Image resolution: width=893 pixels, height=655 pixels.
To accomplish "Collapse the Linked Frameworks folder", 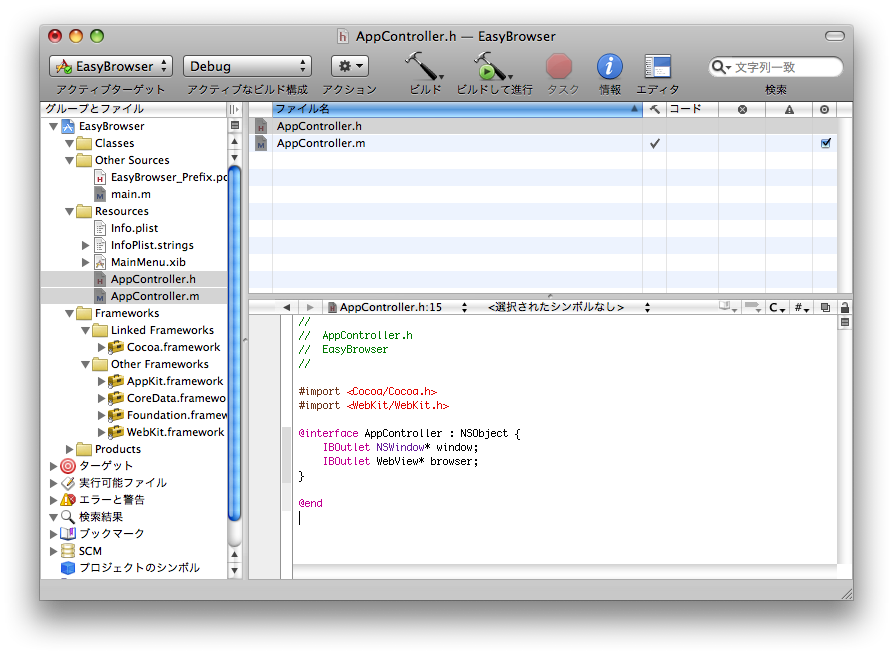I will [85, 330].
